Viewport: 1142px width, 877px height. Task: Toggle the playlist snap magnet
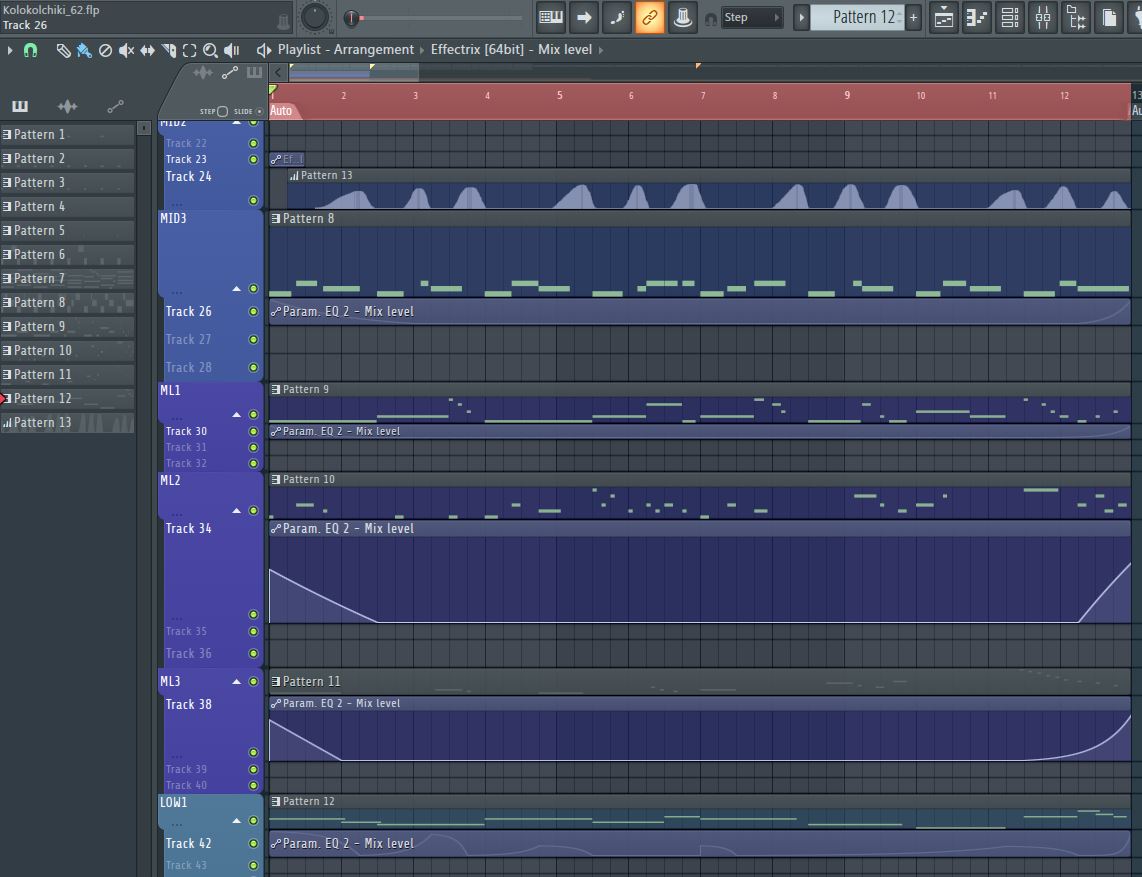click(31, 50)
